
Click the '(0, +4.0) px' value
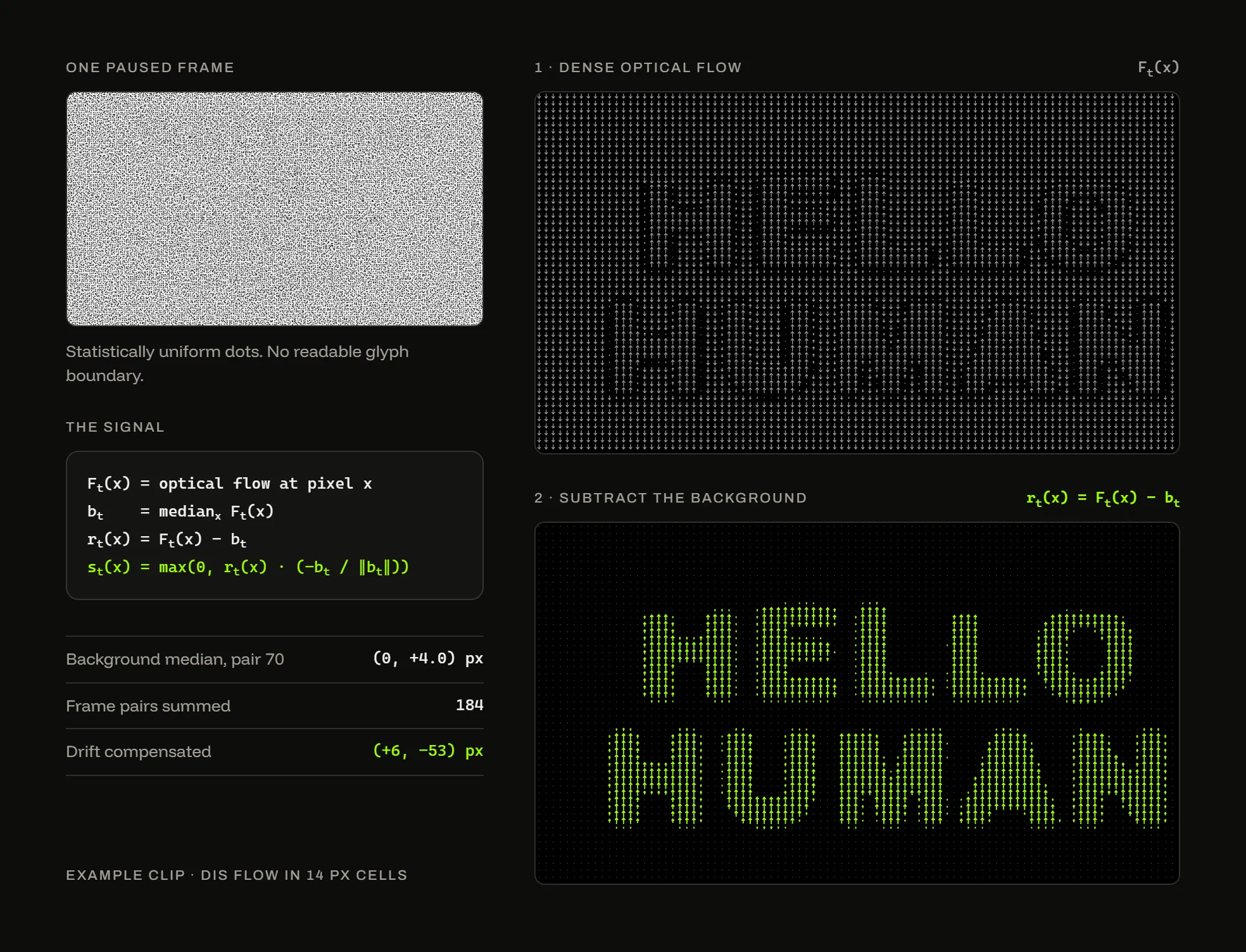click(x=428, y=658)
